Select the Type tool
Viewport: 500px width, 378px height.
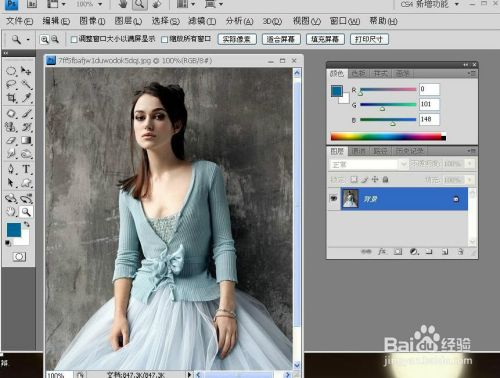(x=26, y=169)
